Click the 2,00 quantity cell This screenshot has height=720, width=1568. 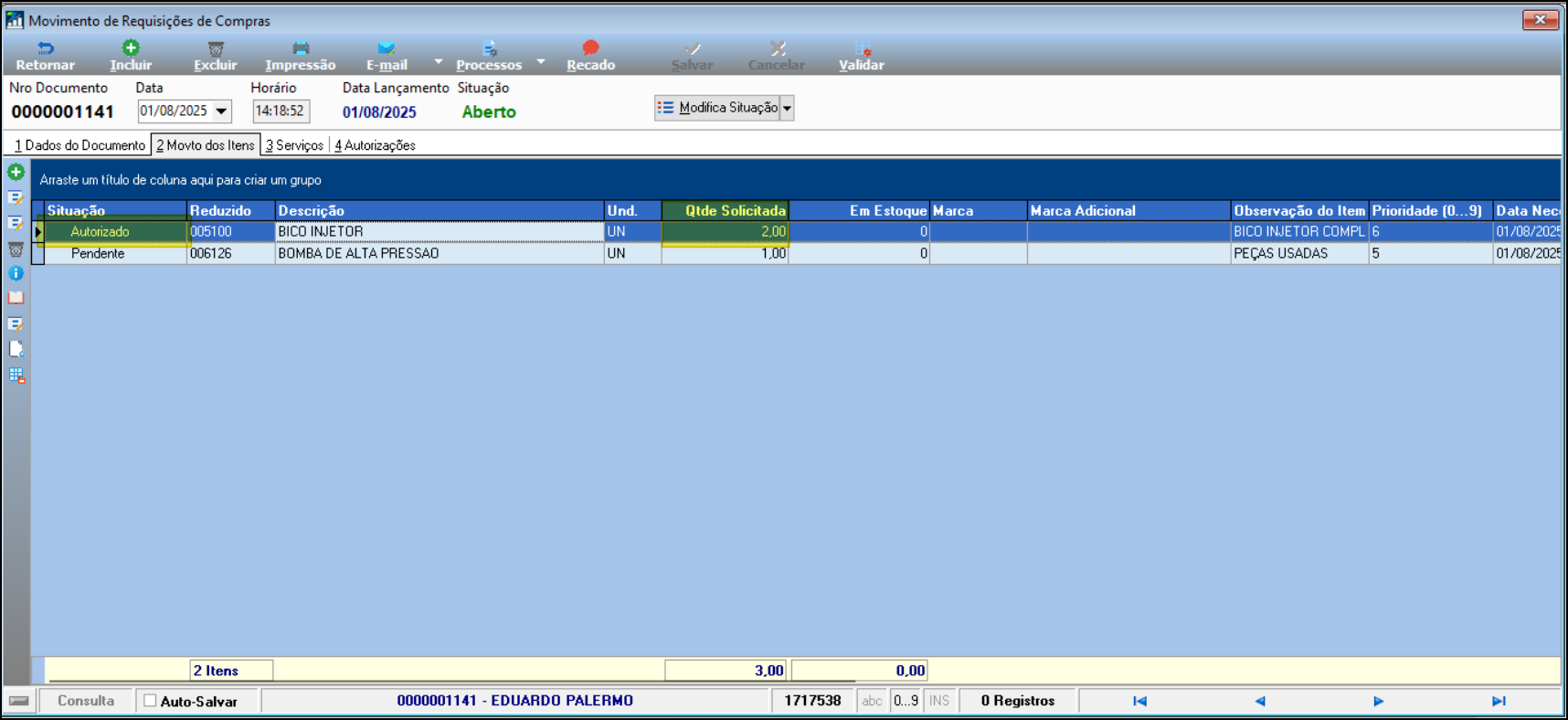tap(726, 232)
